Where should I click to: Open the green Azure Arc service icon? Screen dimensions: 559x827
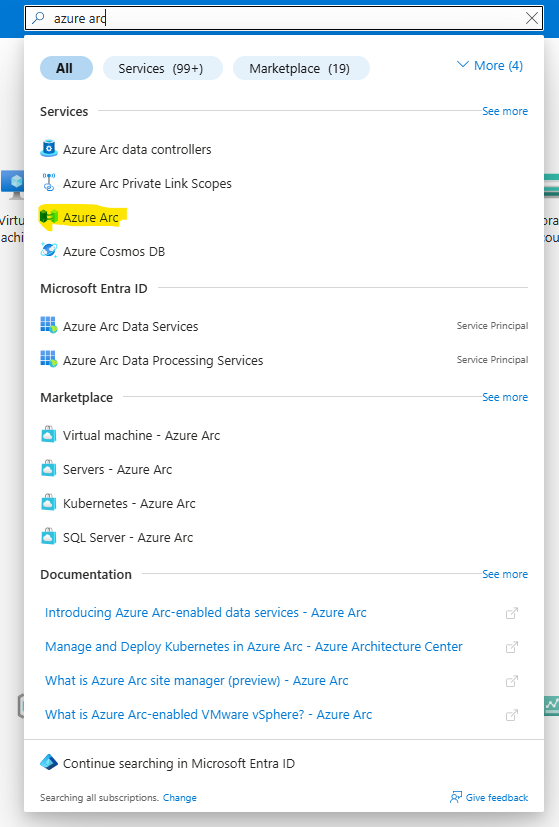point(49,217)
